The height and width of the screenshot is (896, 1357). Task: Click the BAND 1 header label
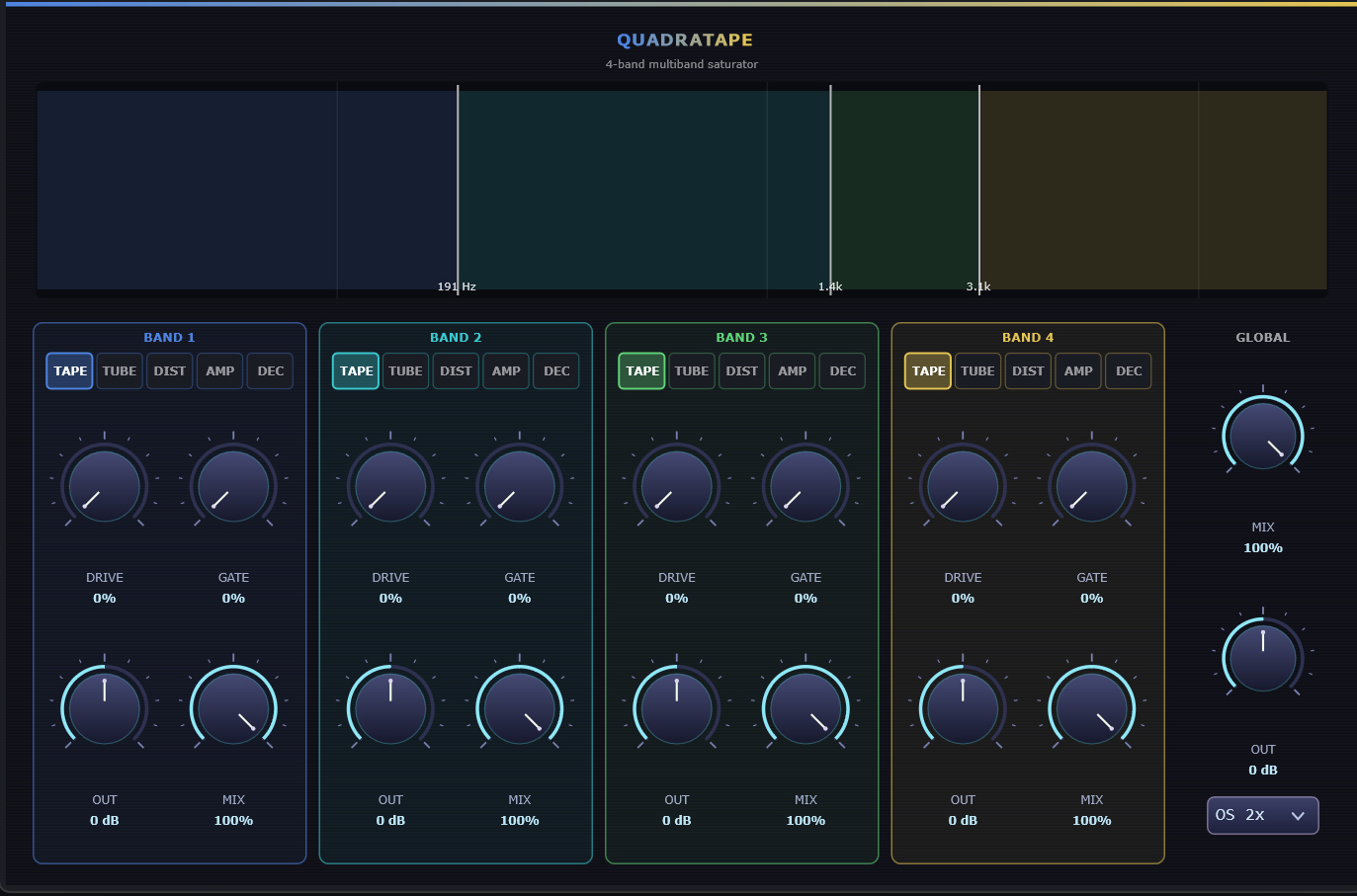click(x=170, y=337)
